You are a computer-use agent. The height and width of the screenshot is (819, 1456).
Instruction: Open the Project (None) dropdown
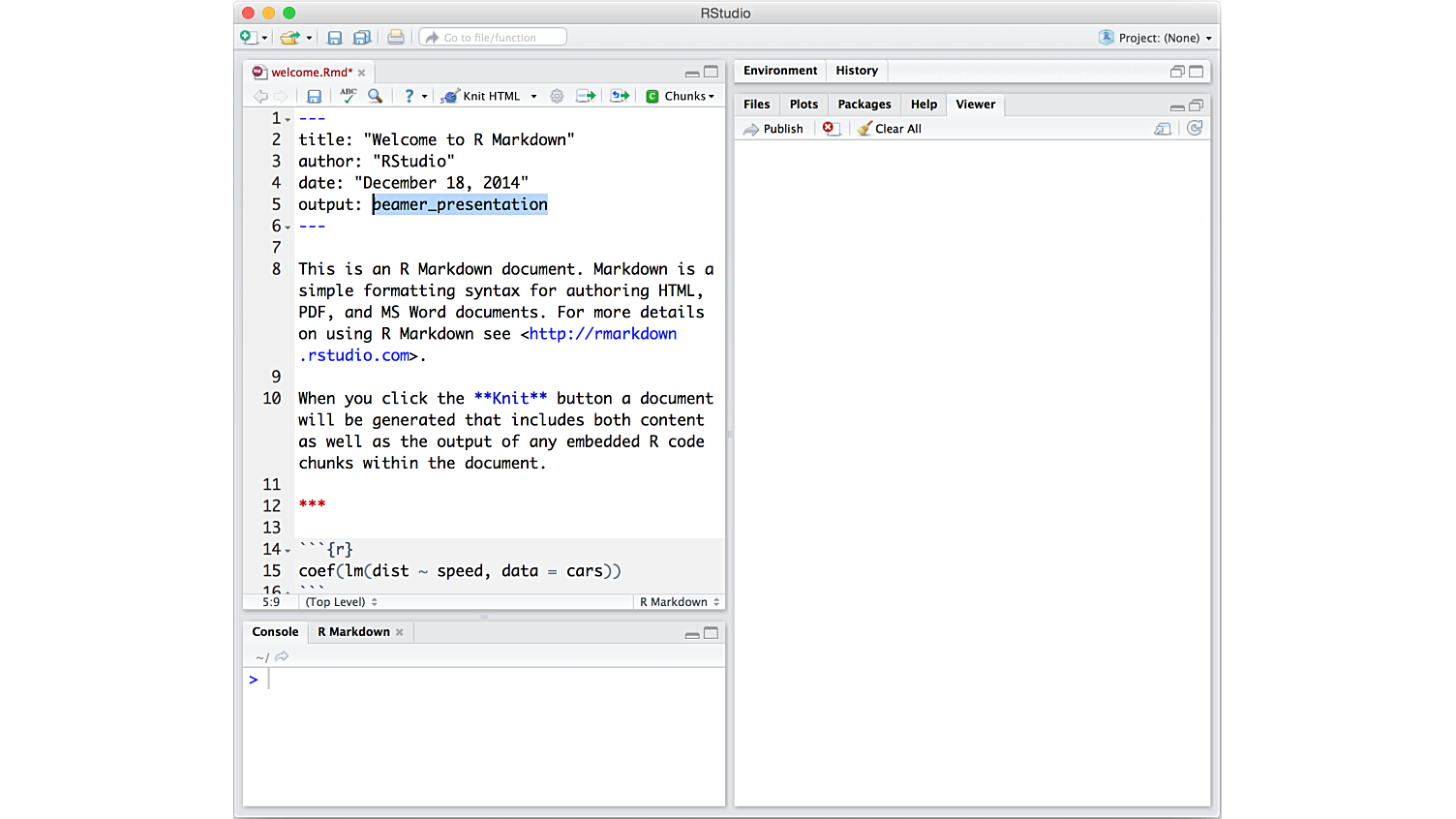[x=1158, y=38]
